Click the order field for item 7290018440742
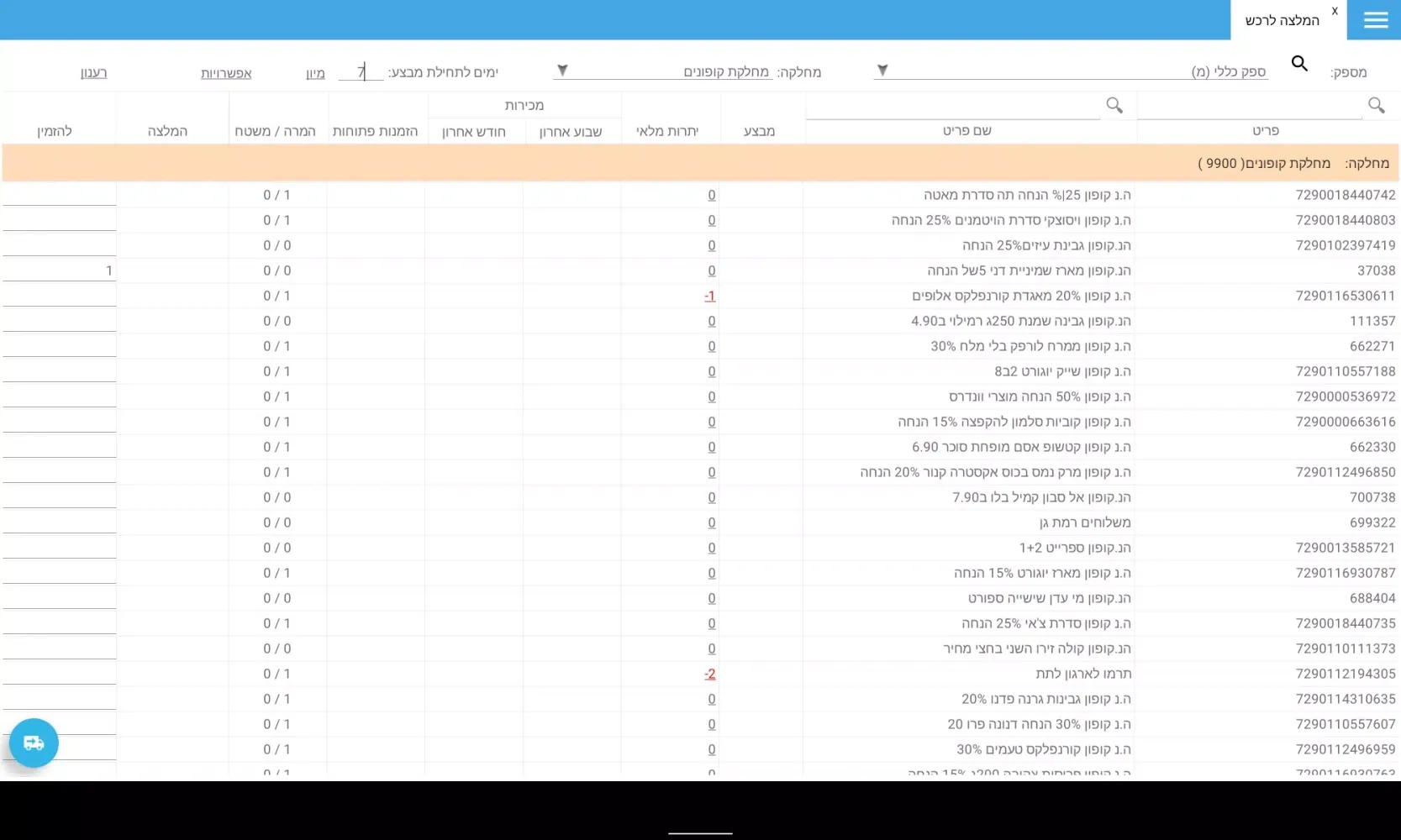The height and width of the screenshot is (840, 1401). point(59,195)
